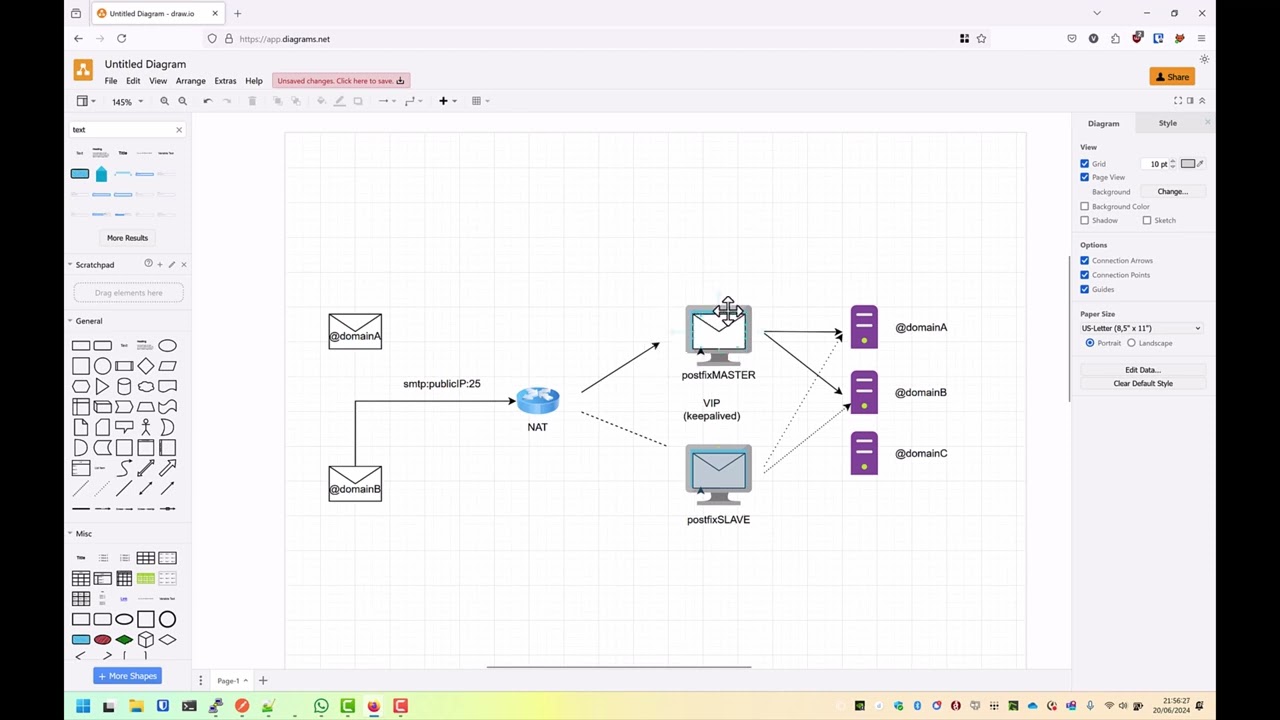Open the Page-1 options menu icon
The image size is (1280, 720).
coord(200,681)
